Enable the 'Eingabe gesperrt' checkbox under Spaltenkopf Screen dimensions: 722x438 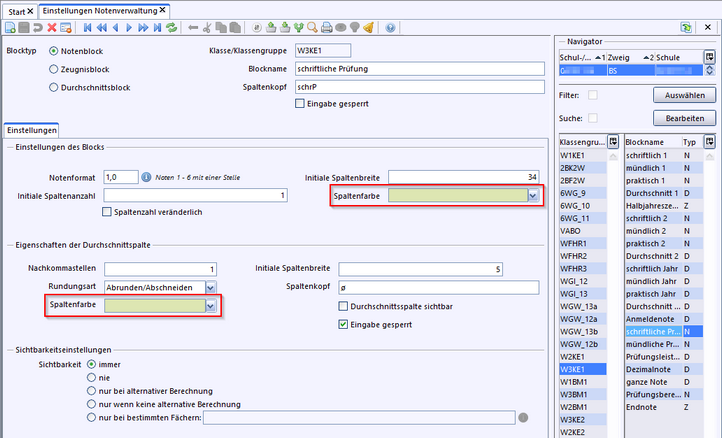(x=301, y=102)
